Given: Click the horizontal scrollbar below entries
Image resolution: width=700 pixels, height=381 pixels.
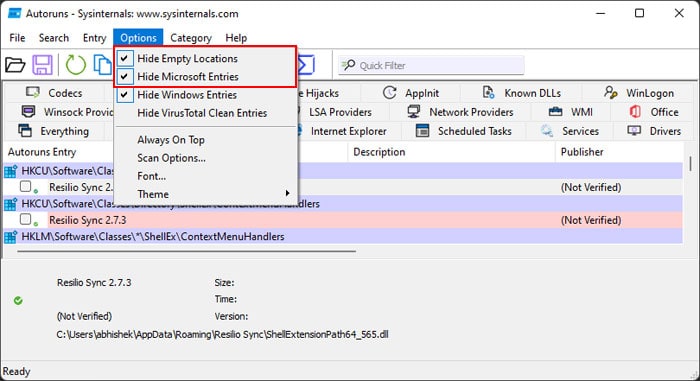Looking at the screenshot, I should (187, 251).
